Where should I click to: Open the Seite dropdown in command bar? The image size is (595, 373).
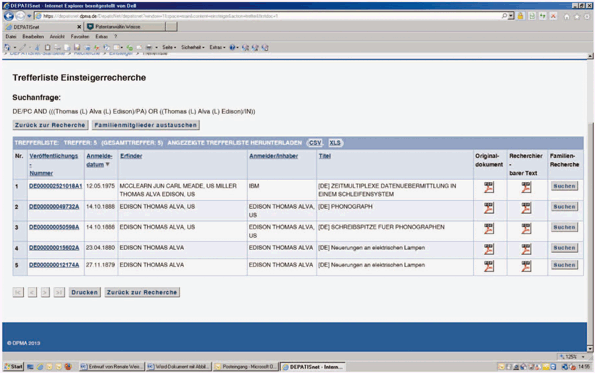pyautogui.click(x=169, y=47)
